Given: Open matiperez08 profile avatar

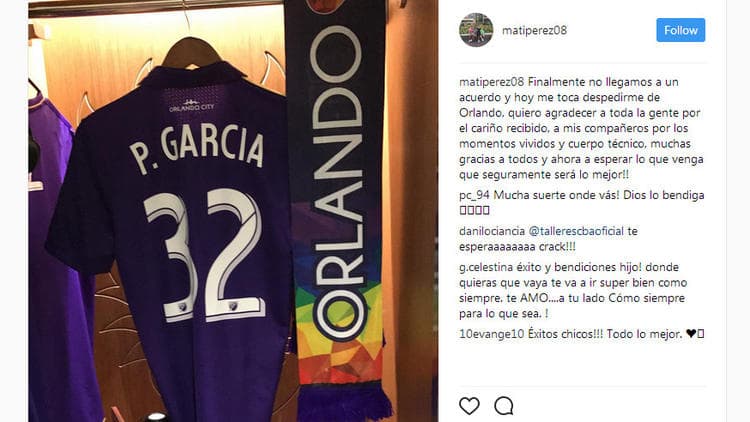Looking at the screenshot, I should [476, 30].
